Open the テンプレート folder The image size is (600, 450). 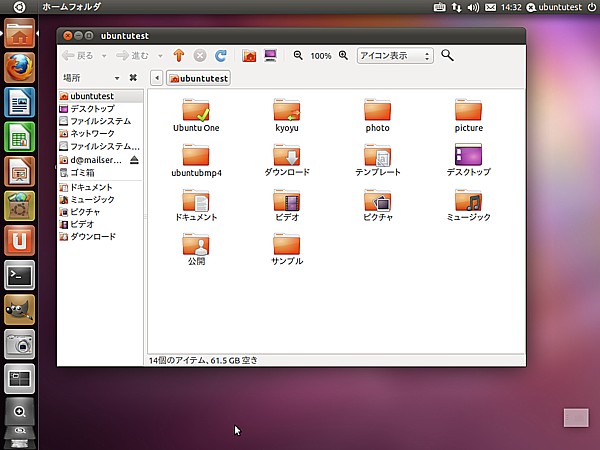377,160
